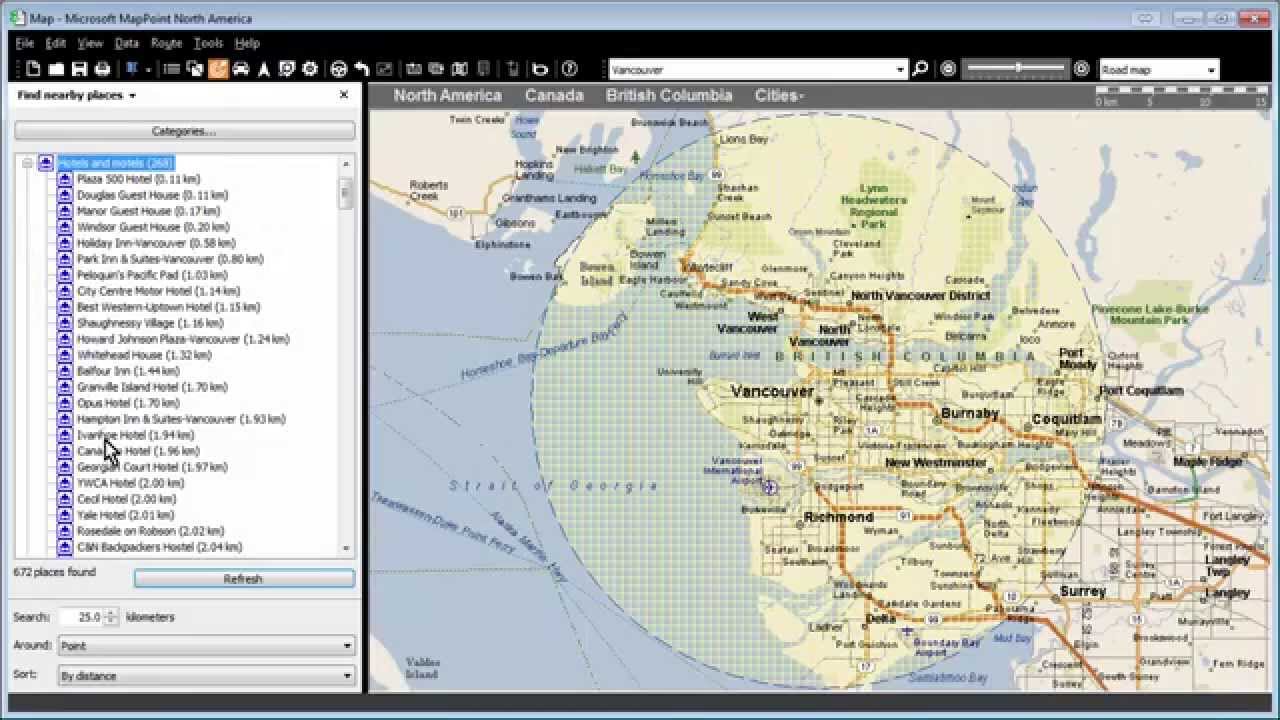Select Manor Guest House (0.17 km)
This screenshot has height=720, width=1280.
pos(148,211)
